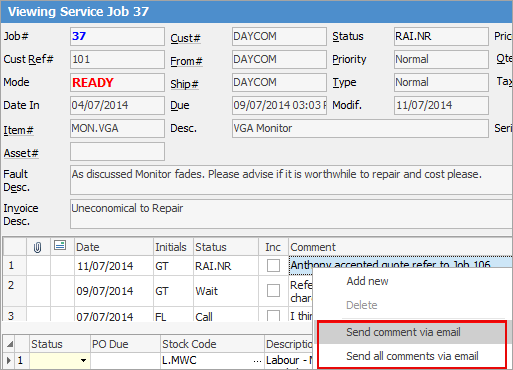
Task: Click the Stock Code column header
Action: tap(212, 344)
